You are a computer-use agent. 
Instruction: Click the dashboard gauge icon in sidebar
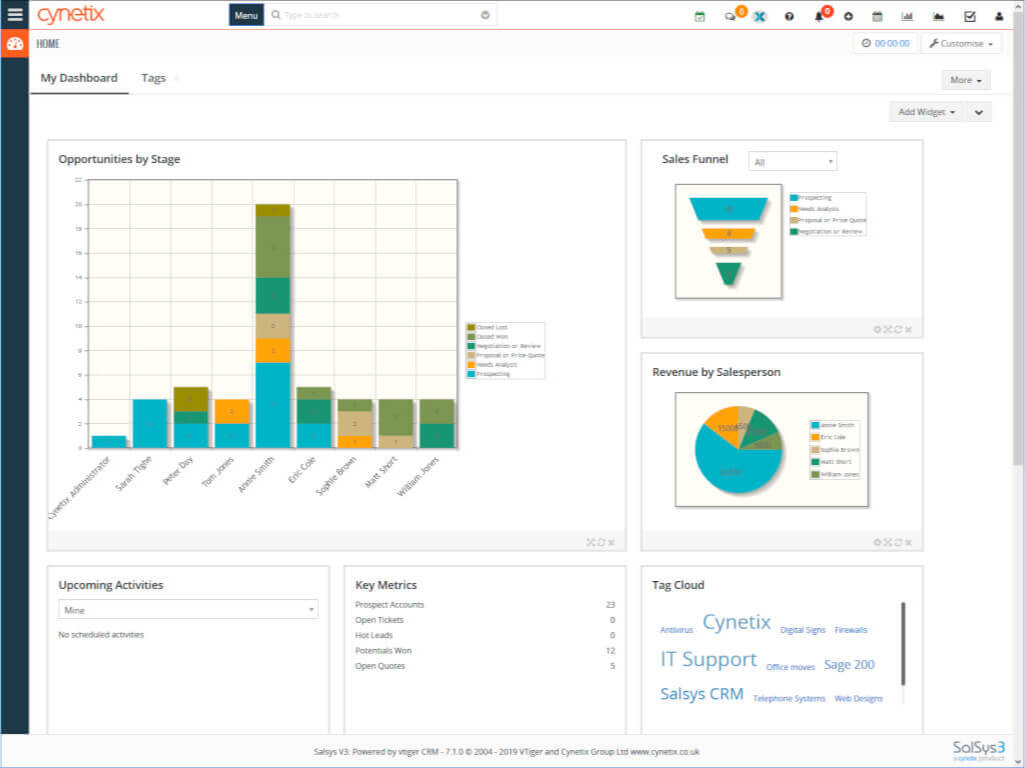(x=14, y=44)
